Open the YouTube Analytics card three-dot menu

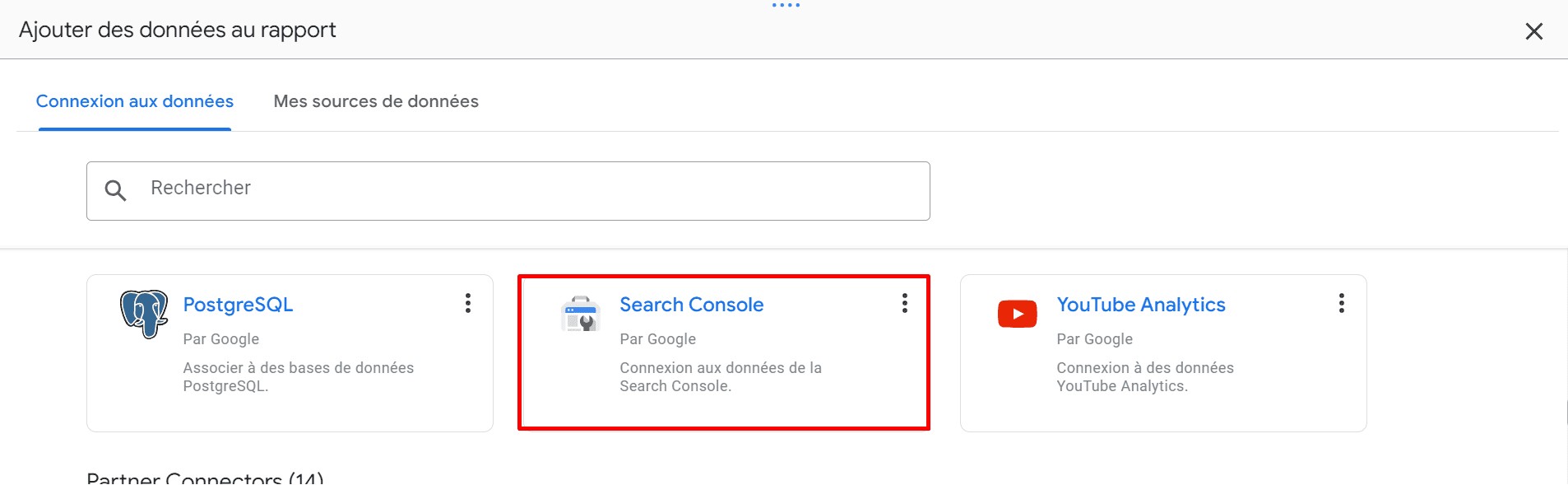[1342, 303]
